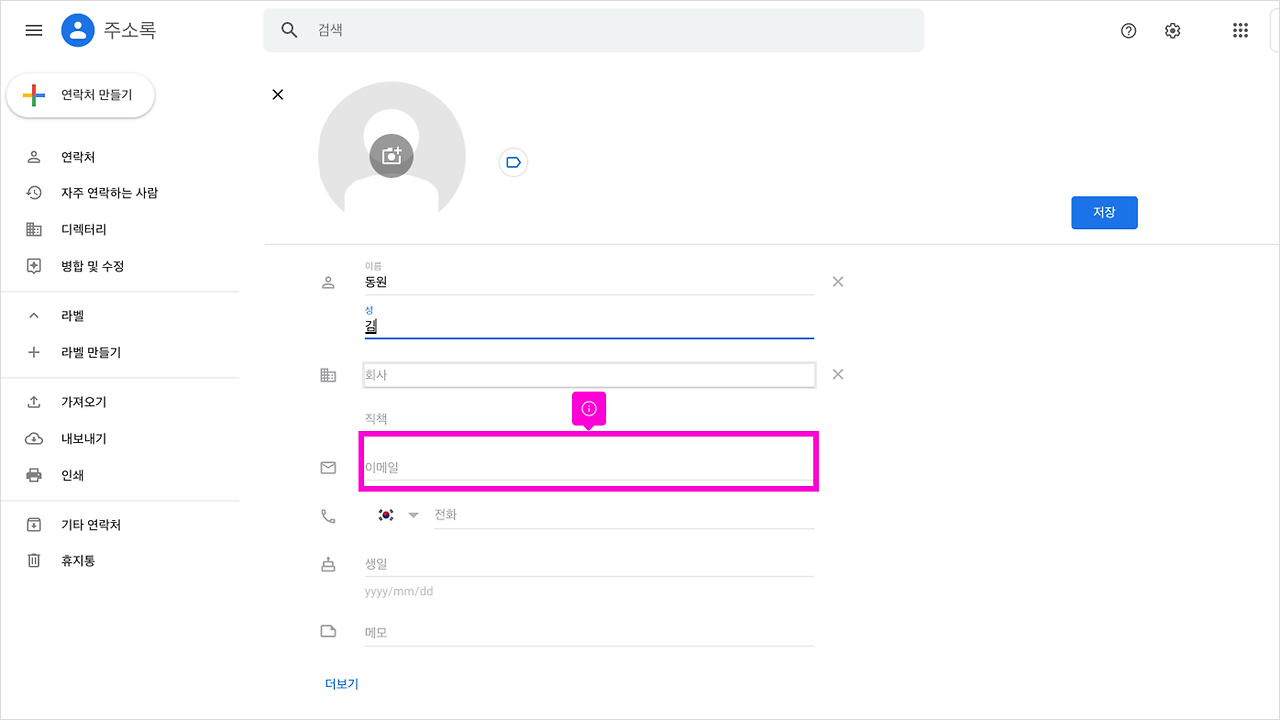Image resolution: width=1280 pixels, height=720 pixels.
Task: Close the contact editing form
Action: (278, 94)
